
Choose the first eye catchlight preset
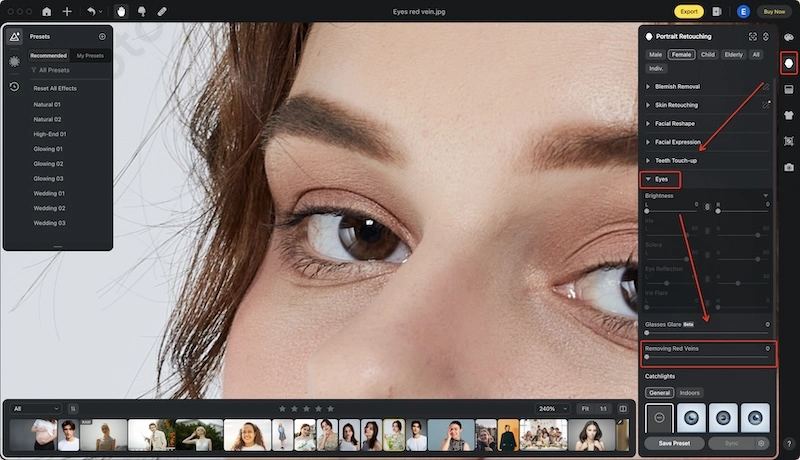pos(691,418)
